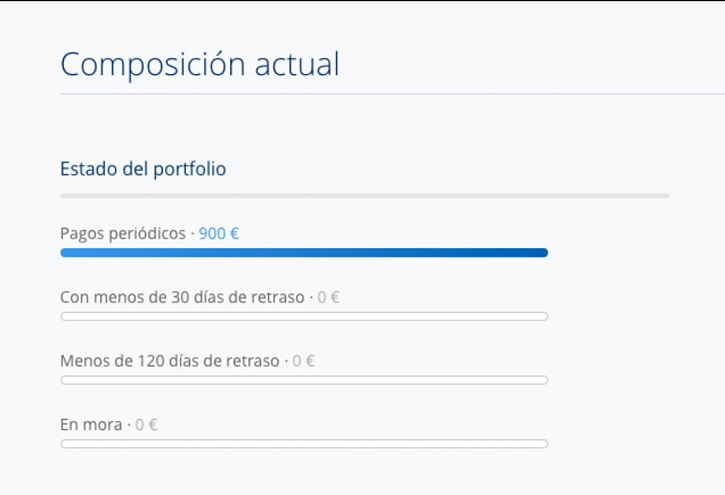Click the 0 € value next to En mora

tap(147, 425)
